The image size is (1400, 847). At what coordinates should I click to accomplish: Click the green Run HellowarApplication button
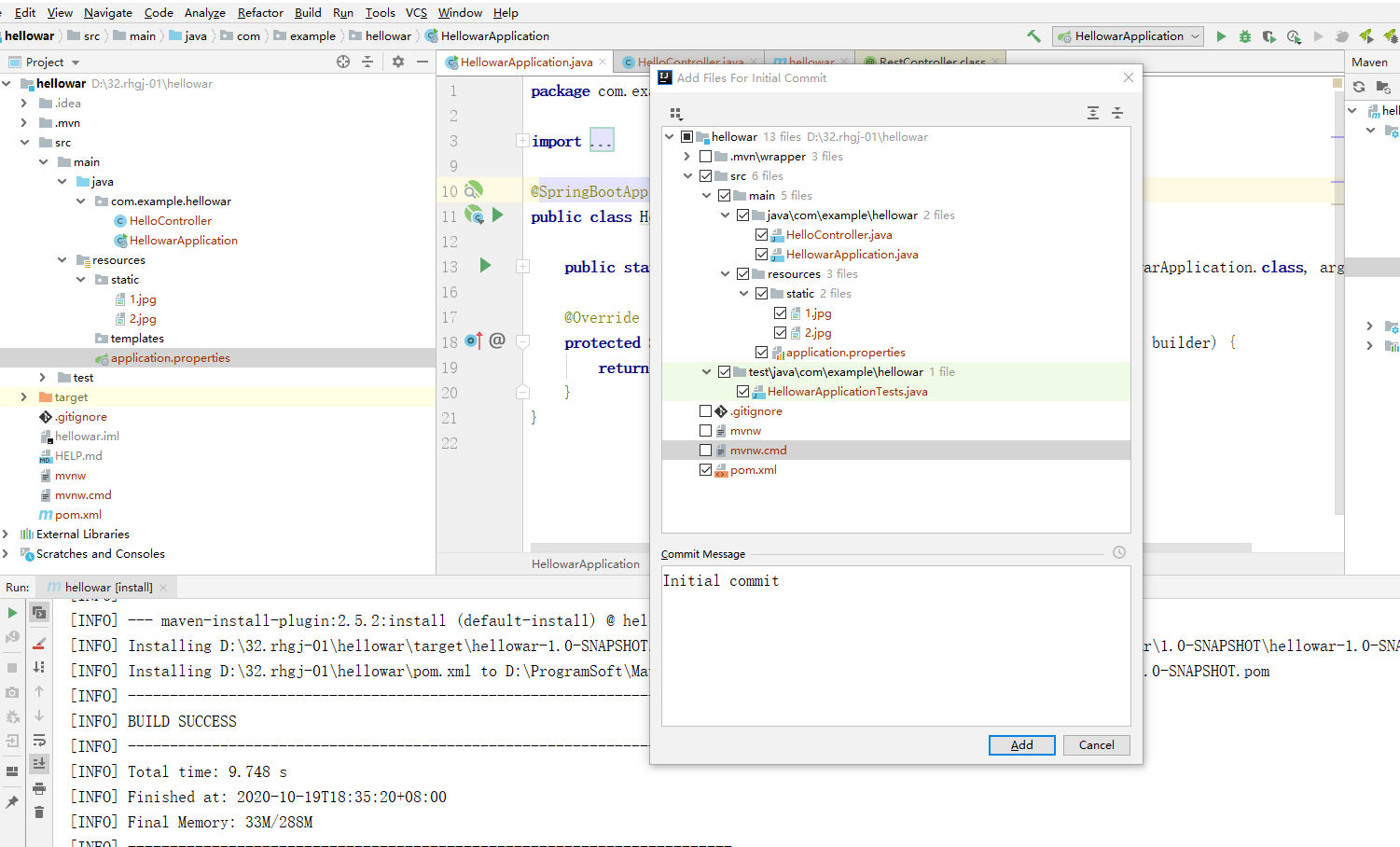coord(1221,36)
